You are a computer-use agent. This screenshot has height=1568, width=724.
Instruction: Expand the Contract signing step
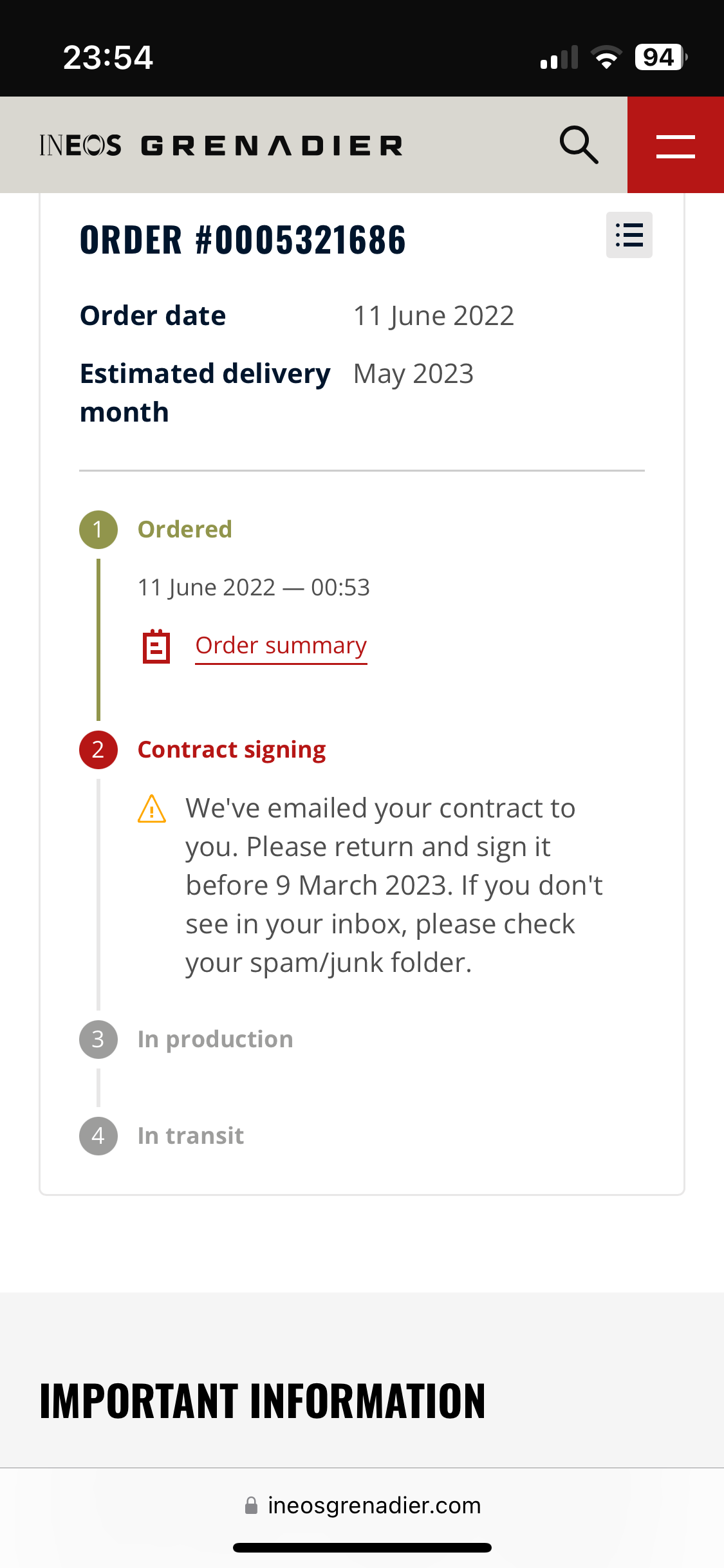coord(232,750)
